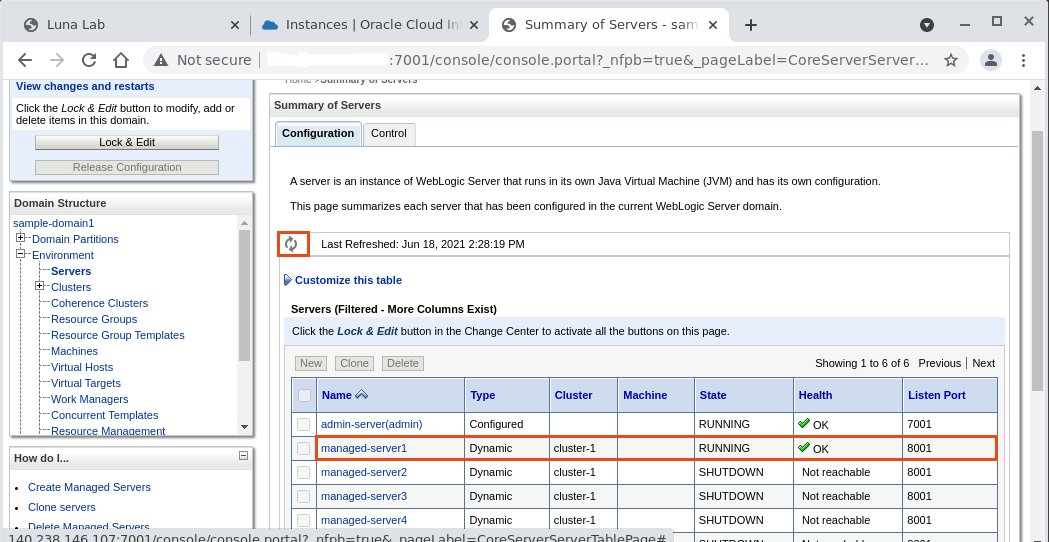Click the browser forward arrow

[x=57, y=60]
